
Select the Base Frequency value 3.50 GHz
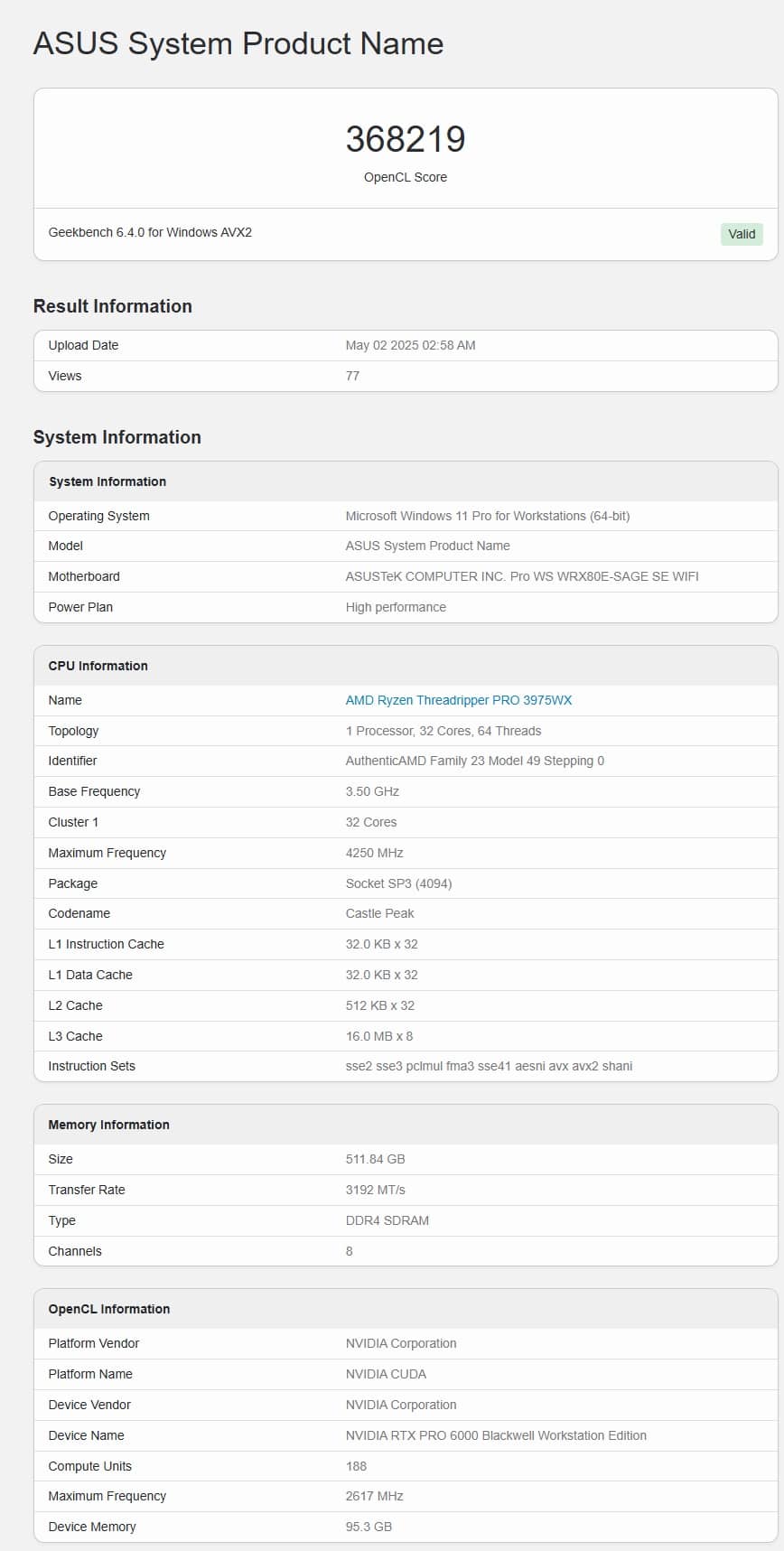372,791
